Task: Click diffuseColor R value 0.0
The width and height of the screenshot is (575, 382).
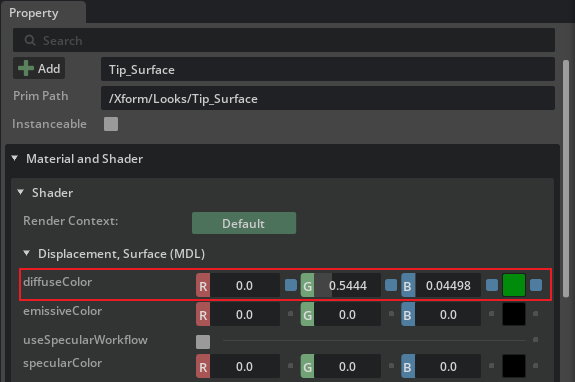Action: (x=245, y=285)
